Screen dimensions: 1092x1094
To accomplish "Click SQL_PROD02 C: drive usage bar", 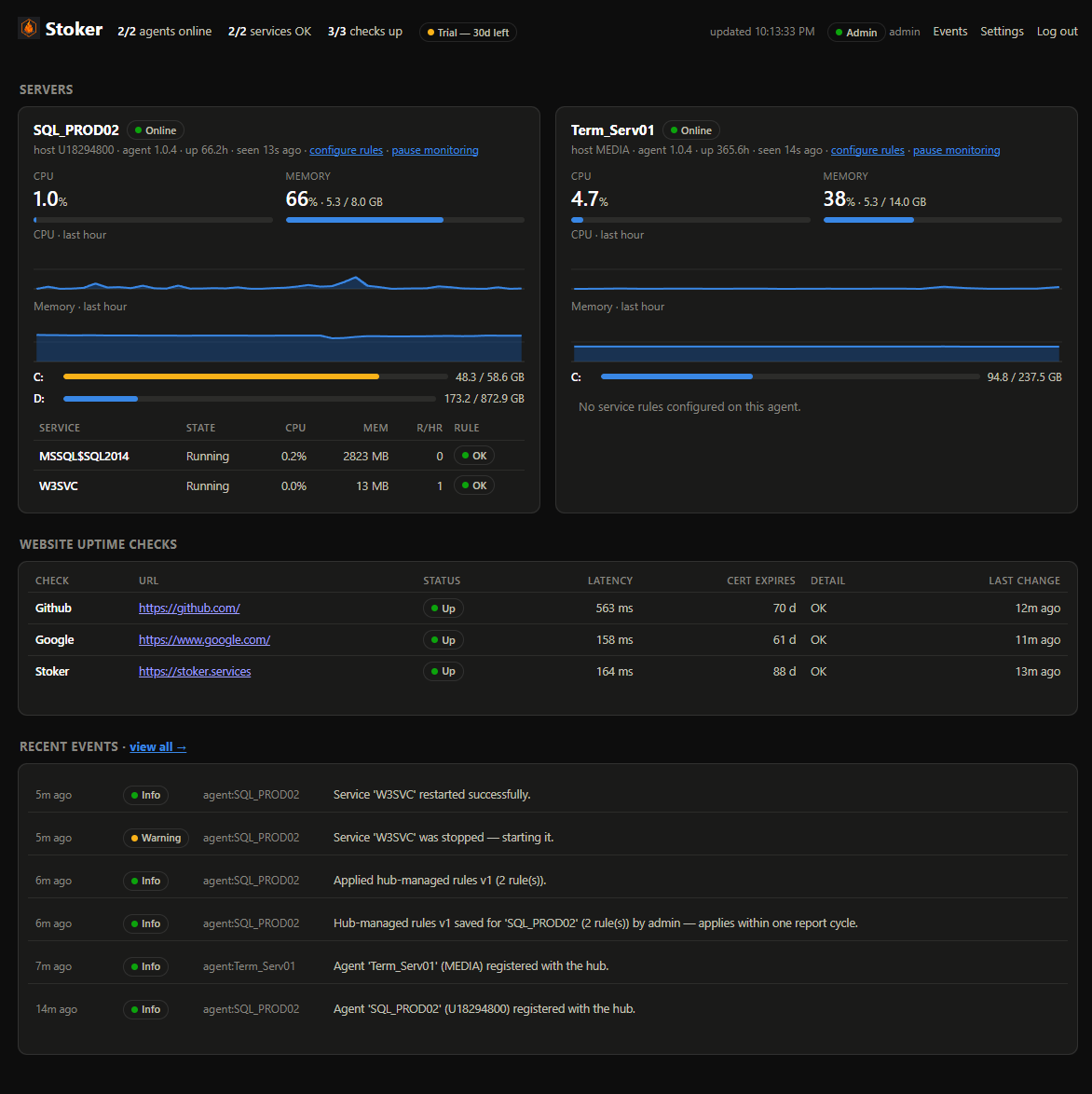I will pos(255,376).
